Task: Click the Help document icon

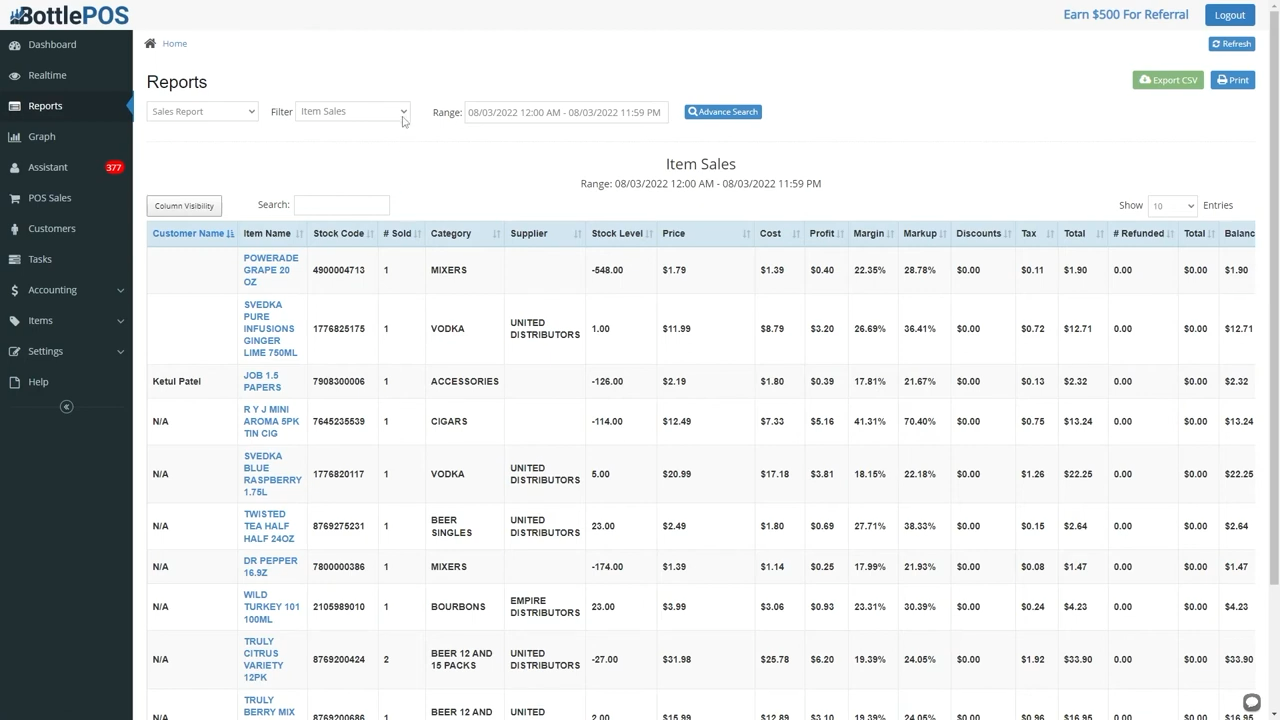Action: pos(14,382)
